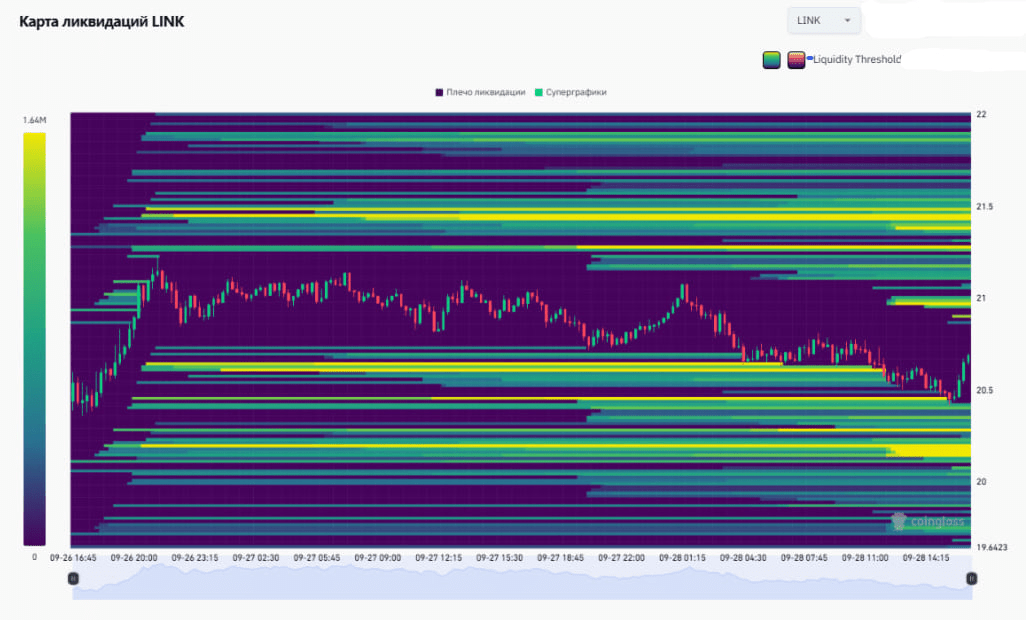Click the middle of the time range navigator

(x=522, y=580)
